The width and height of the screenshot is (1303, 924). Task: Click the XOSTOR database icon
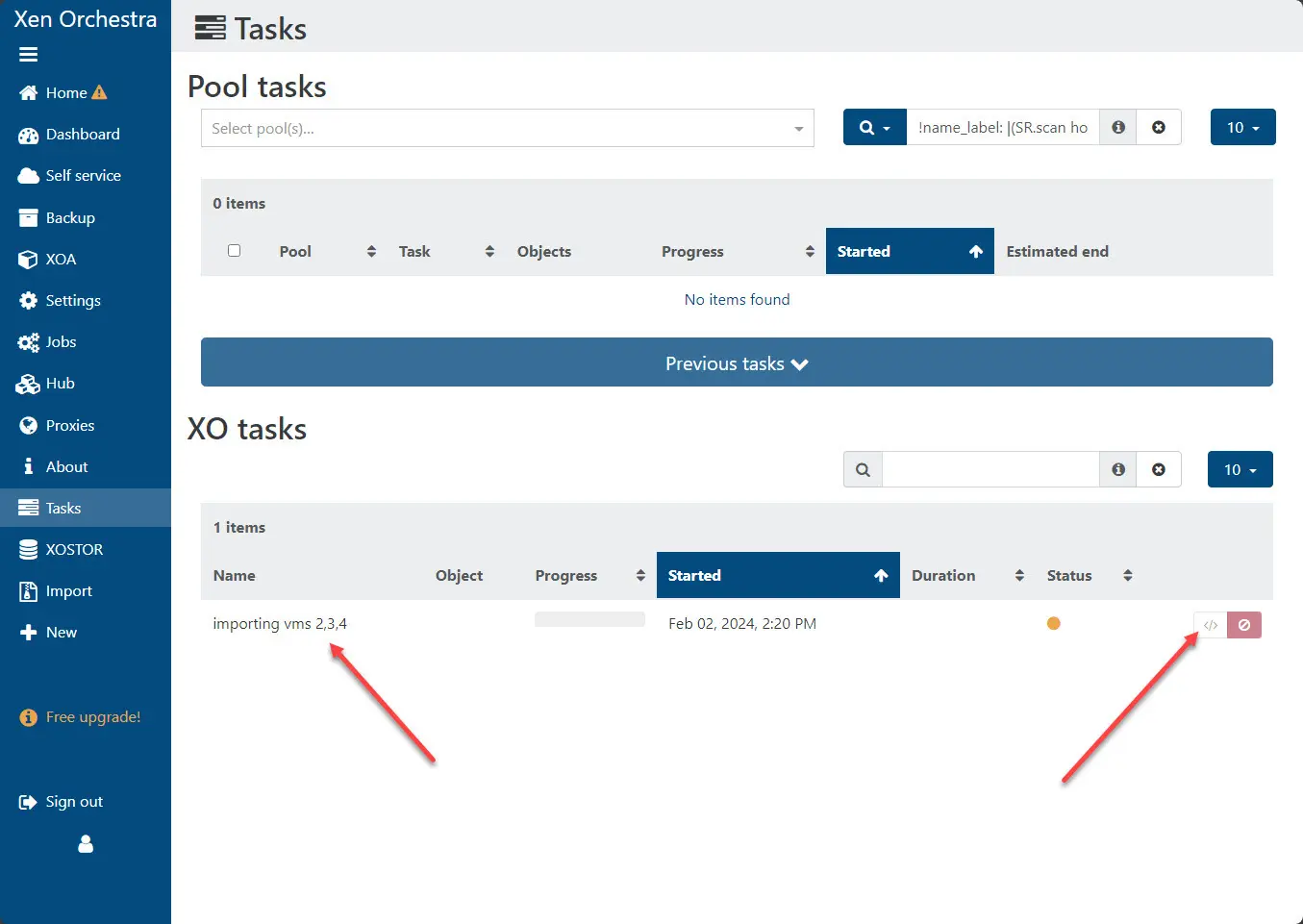tap(28, 549)
